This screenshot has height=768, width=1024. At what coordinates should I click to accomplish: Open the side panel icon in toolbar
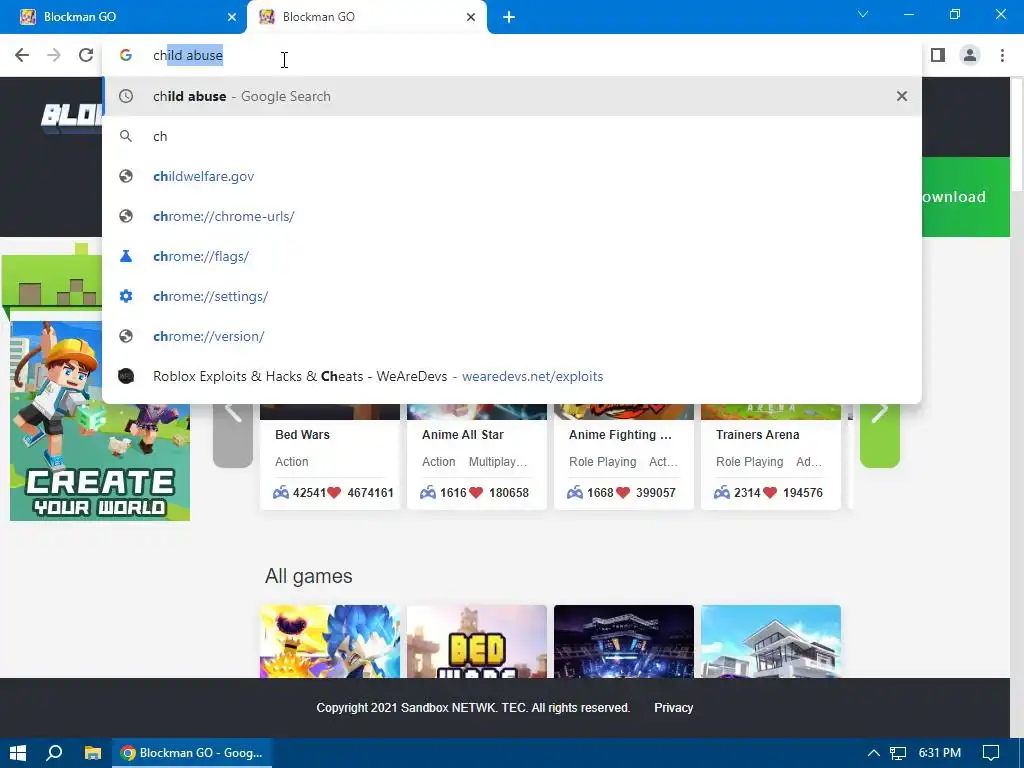pyautogui.click(x=938, y=56)
